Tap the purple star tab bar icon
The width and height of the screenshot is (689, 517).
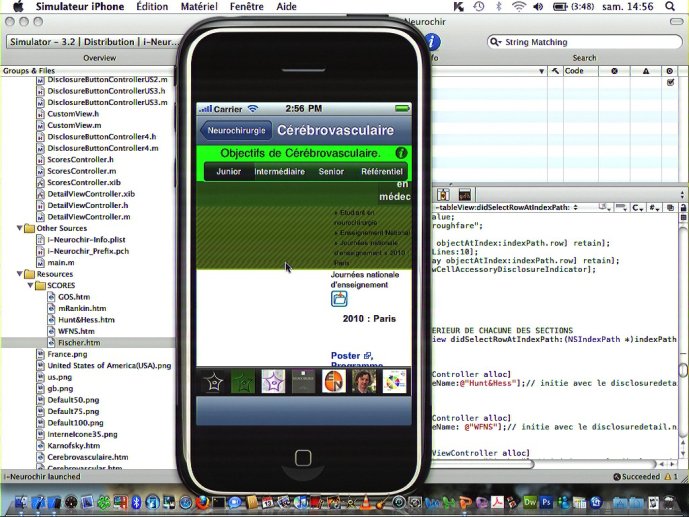pyautogui.click(x=273, y=382)
